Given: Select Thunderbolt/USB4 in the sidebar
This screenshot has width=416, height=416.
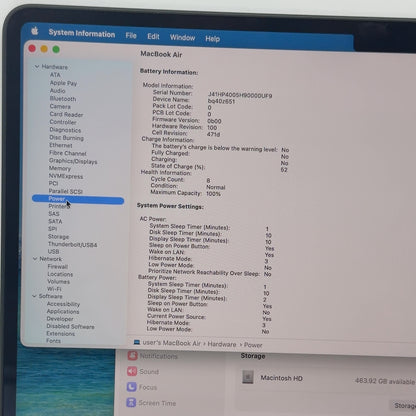Looking at the screenshot, I should pyautogui.click(x=72, y=244).
